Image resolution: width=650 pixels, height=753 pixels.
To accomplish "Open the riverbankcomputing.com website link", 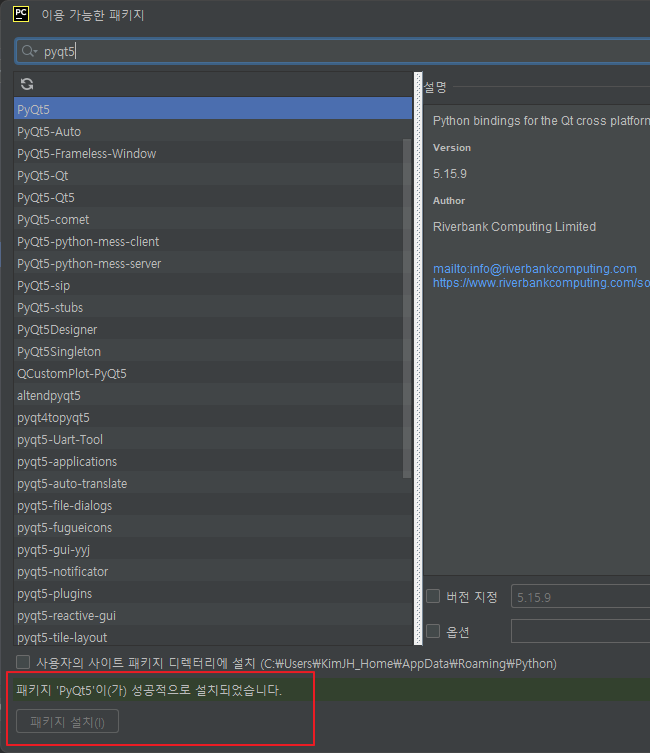I will pos(542,283).
